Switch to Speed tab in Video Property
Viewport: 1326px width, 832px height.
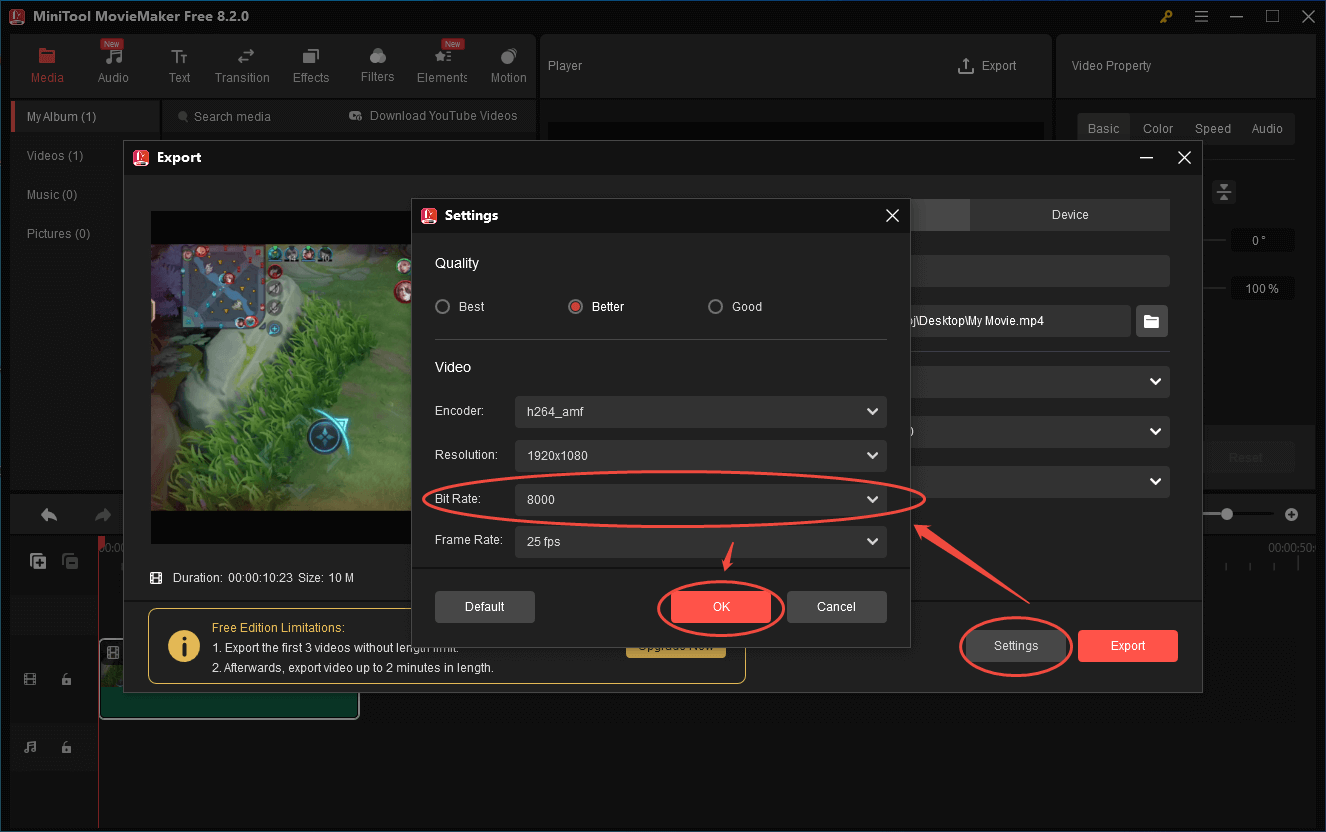[1213, 128]
